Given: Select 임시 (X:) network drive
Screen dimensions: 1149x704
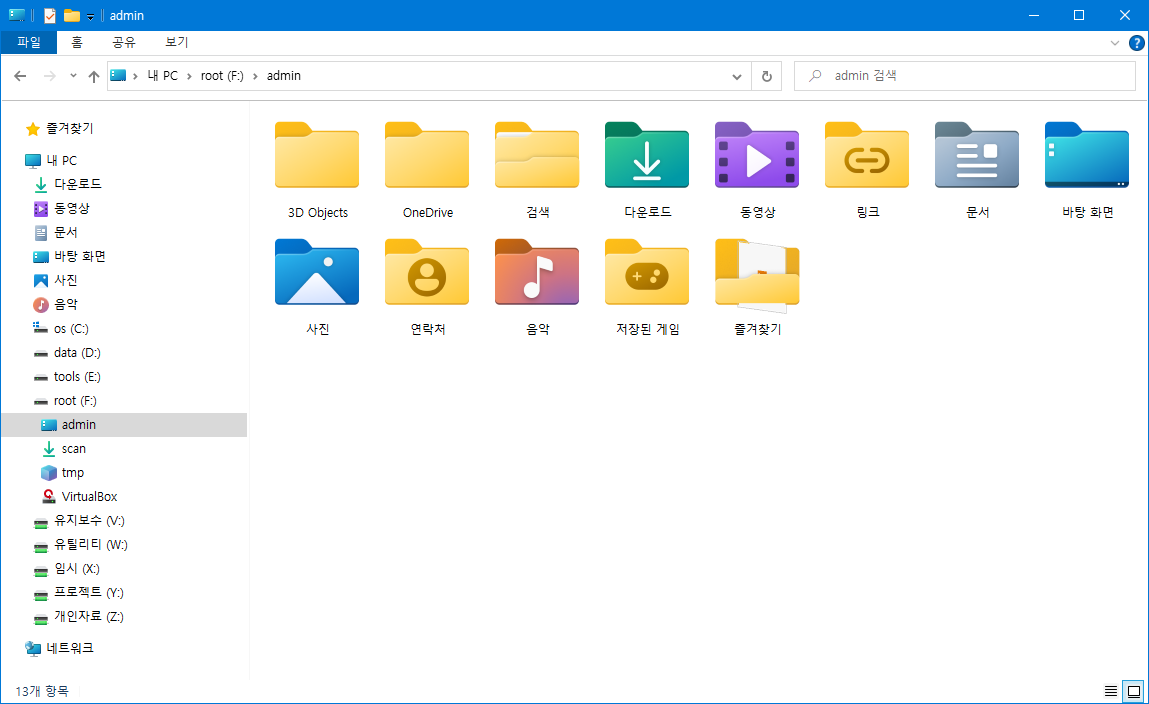Looking at the screenshot, I should pyautogui.click(x=76, y=569).
